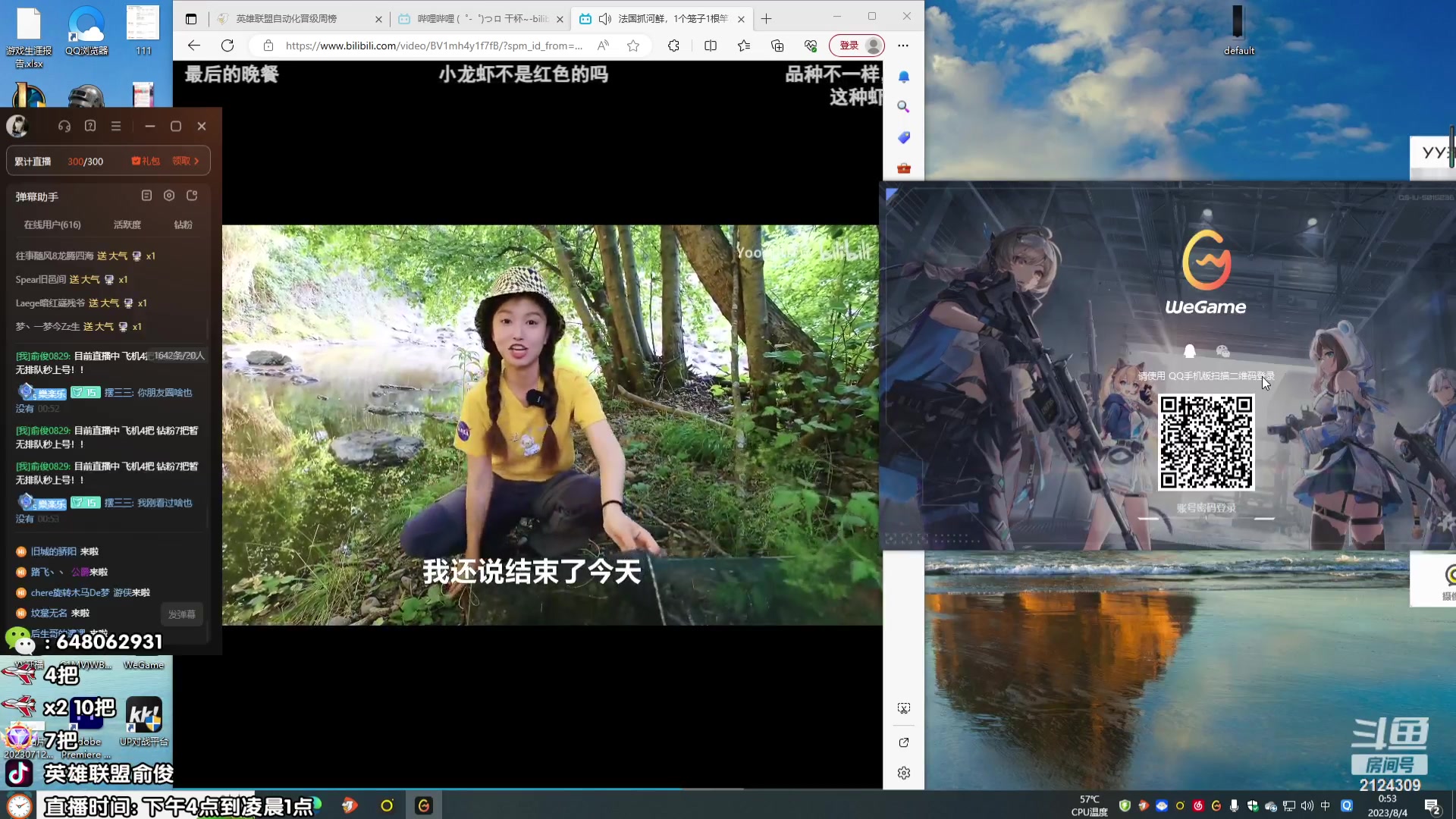
Task: Click the 发弹幕 send danmaku button
Action: pyautogui.click(x=182, y=614)
